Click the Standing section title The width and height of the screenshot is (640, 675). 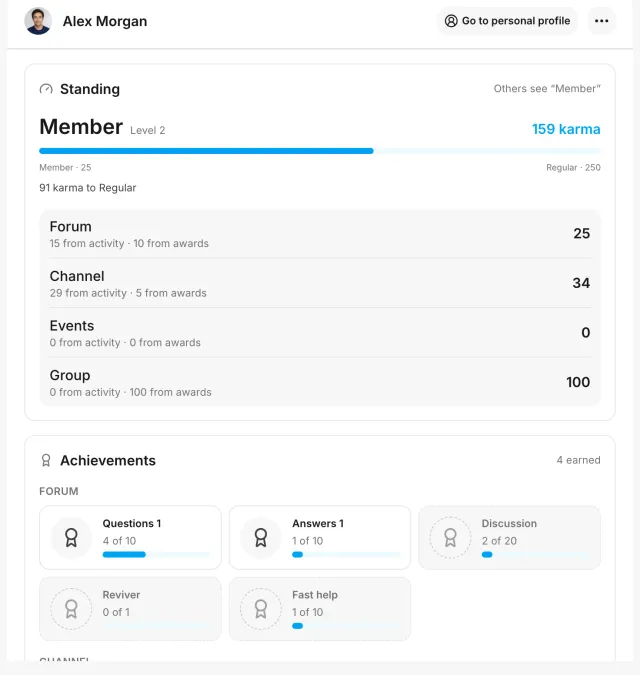90,89
